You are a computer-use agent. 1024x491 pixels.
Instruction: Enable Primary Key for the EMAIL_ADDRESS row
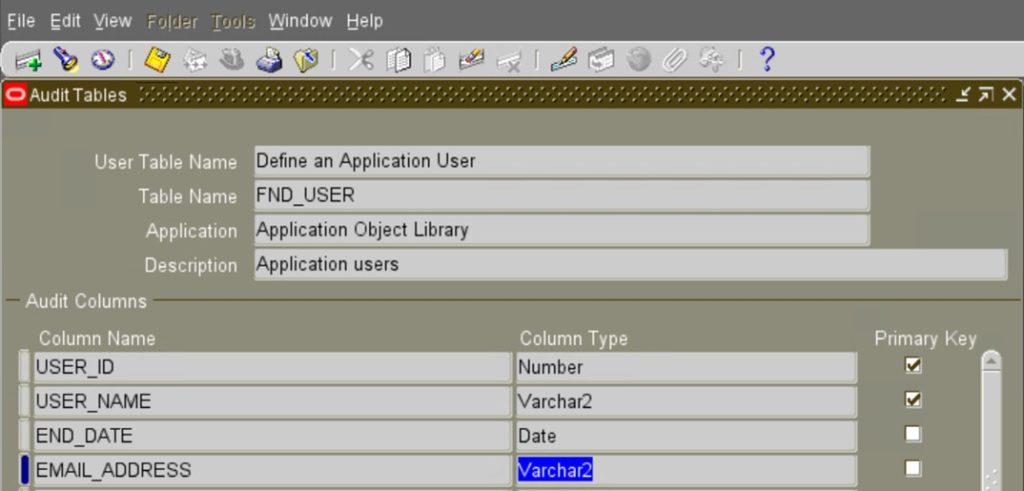pyautogui.click(x=912, y=468)
